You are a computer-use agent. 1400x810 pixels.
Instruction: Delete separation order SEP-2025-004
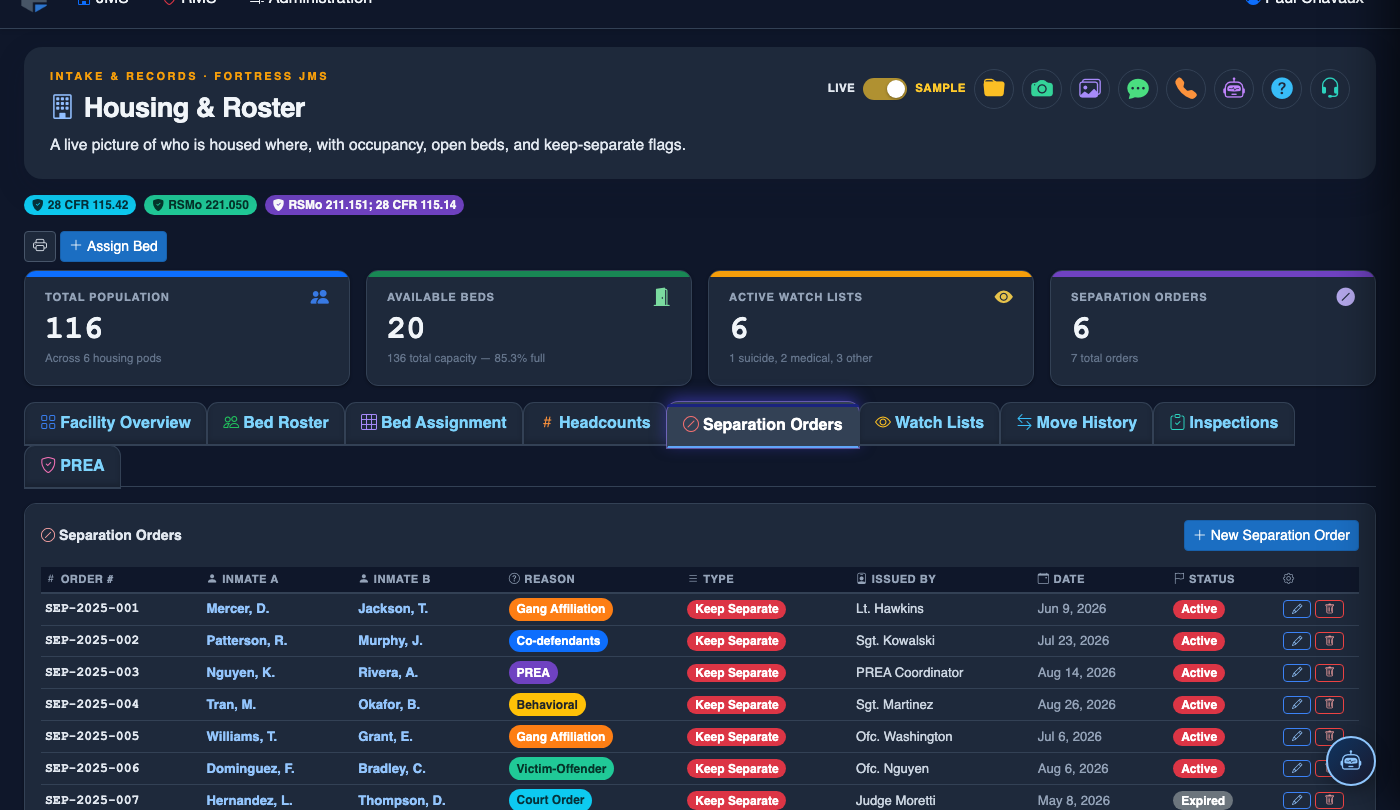coord(1329,705)
